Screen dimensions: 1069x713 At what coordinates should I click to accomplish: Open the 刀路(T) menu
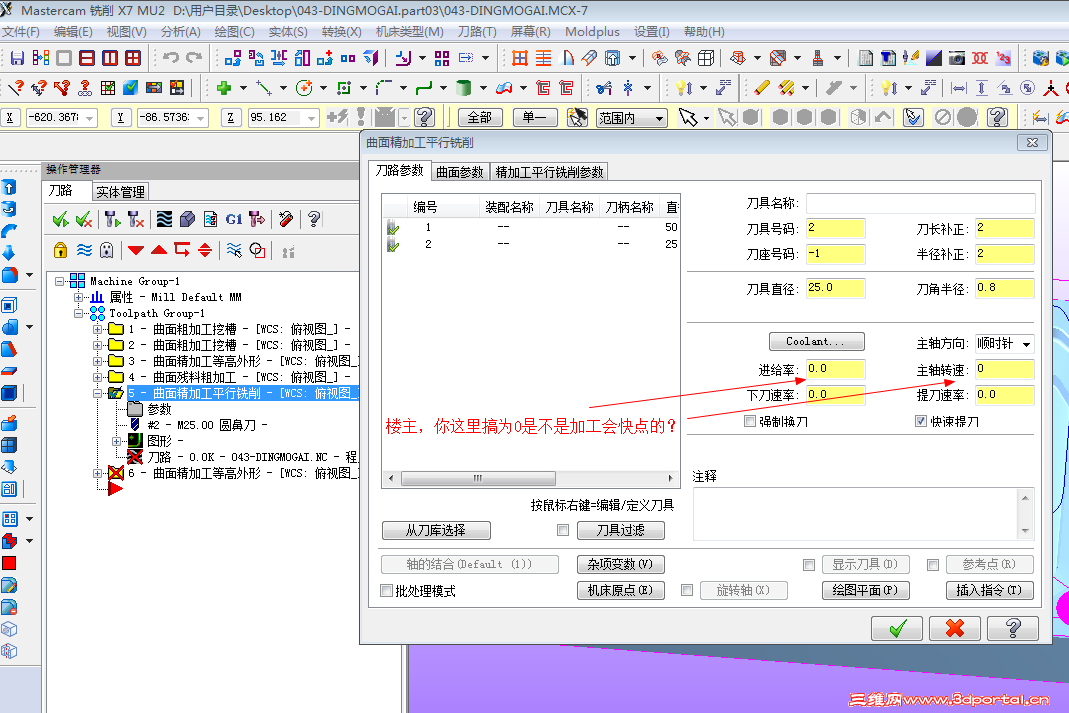click(x=477, y=31)
